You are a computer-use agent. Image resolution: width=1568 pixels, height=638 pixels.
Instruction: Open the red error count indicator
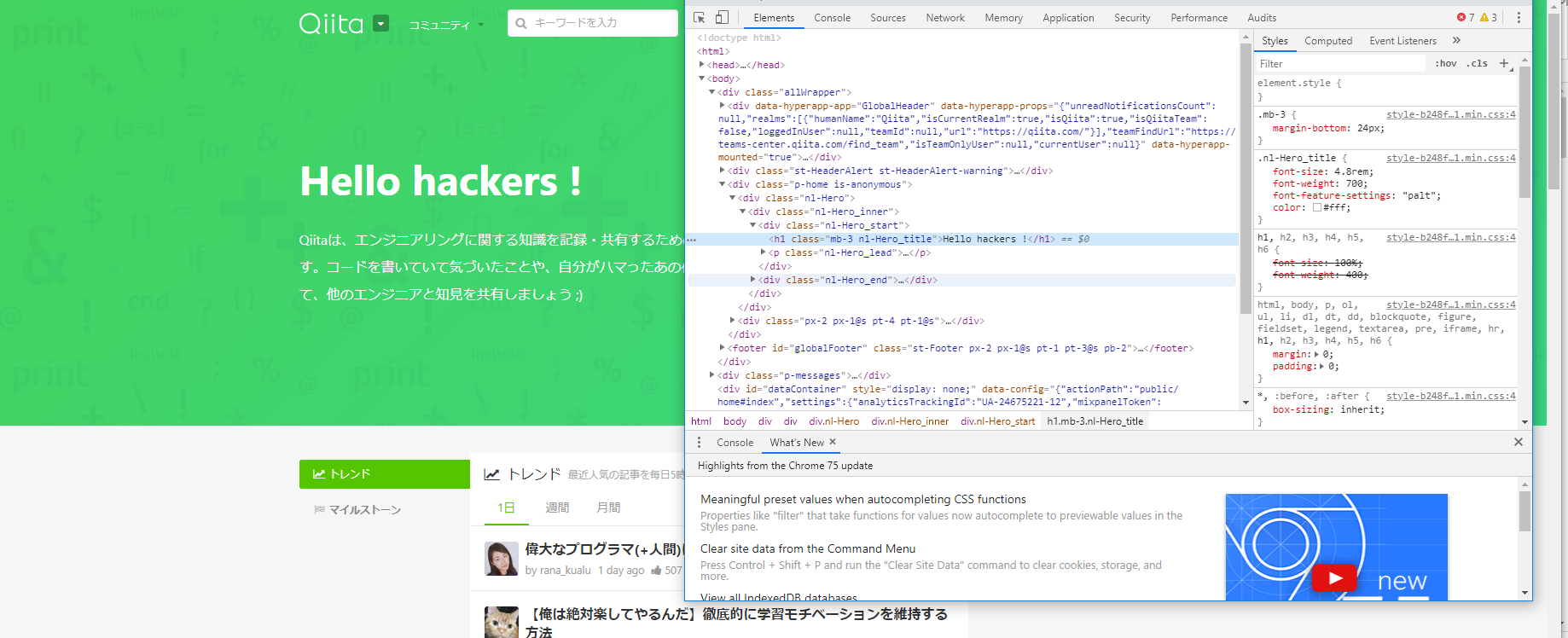[1466, 17]
